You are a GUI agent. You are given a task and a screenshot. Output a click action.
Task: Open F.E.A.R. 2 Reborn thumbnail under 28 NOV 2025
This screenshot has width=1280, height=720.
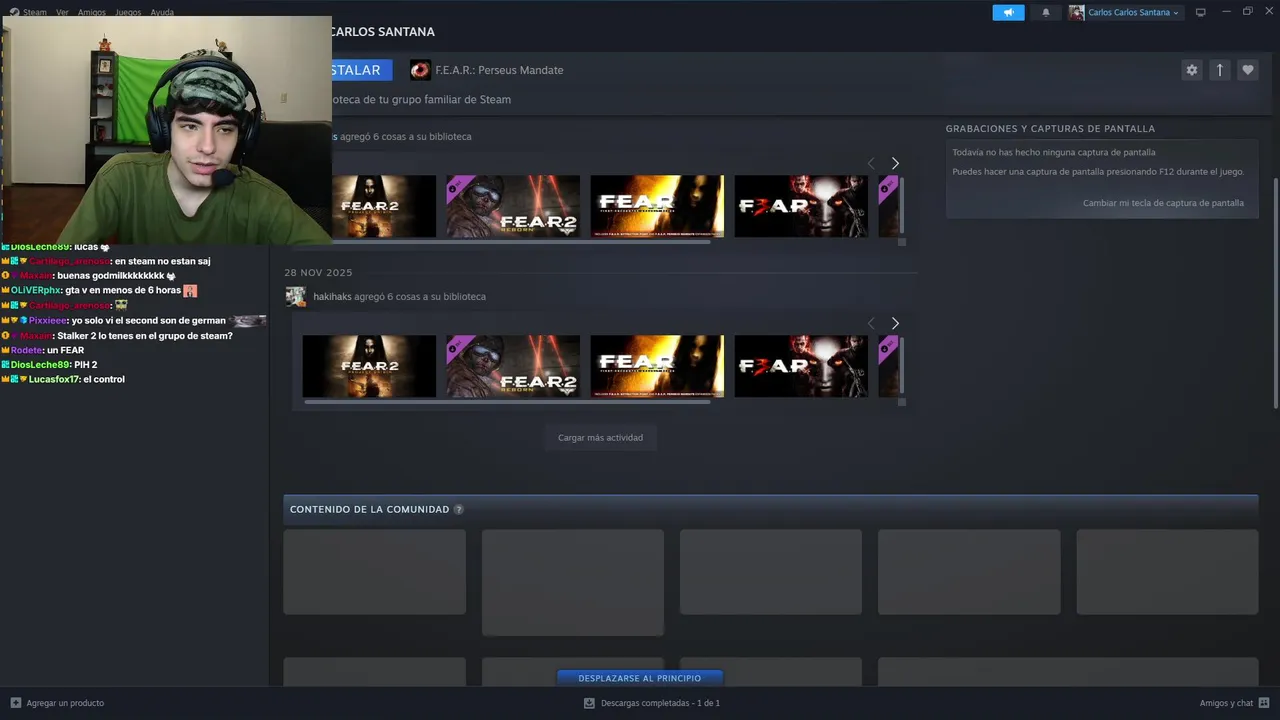pos(513,366)
